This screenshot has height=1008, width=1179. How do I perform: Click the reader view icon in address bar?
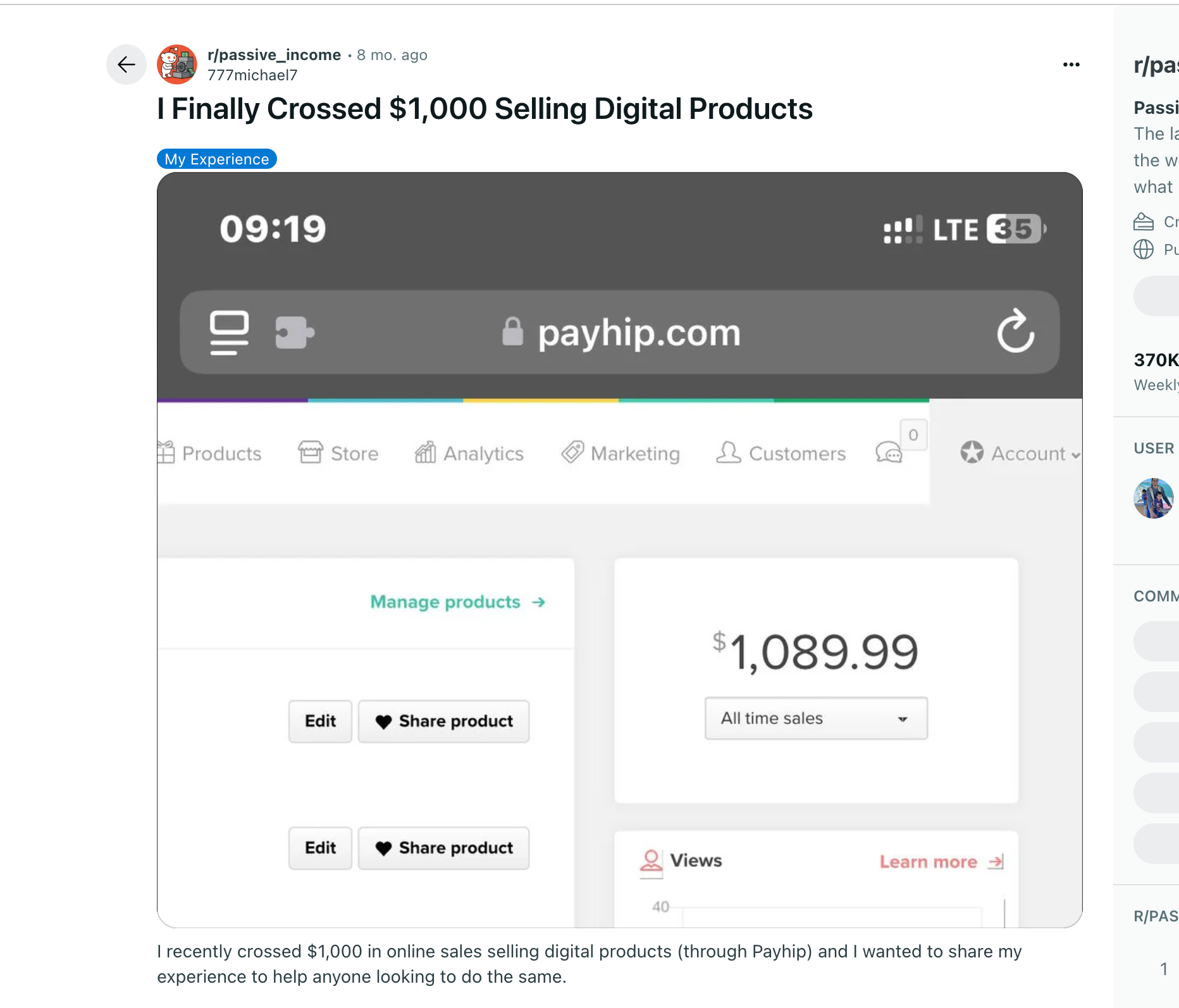click(229, 332)
